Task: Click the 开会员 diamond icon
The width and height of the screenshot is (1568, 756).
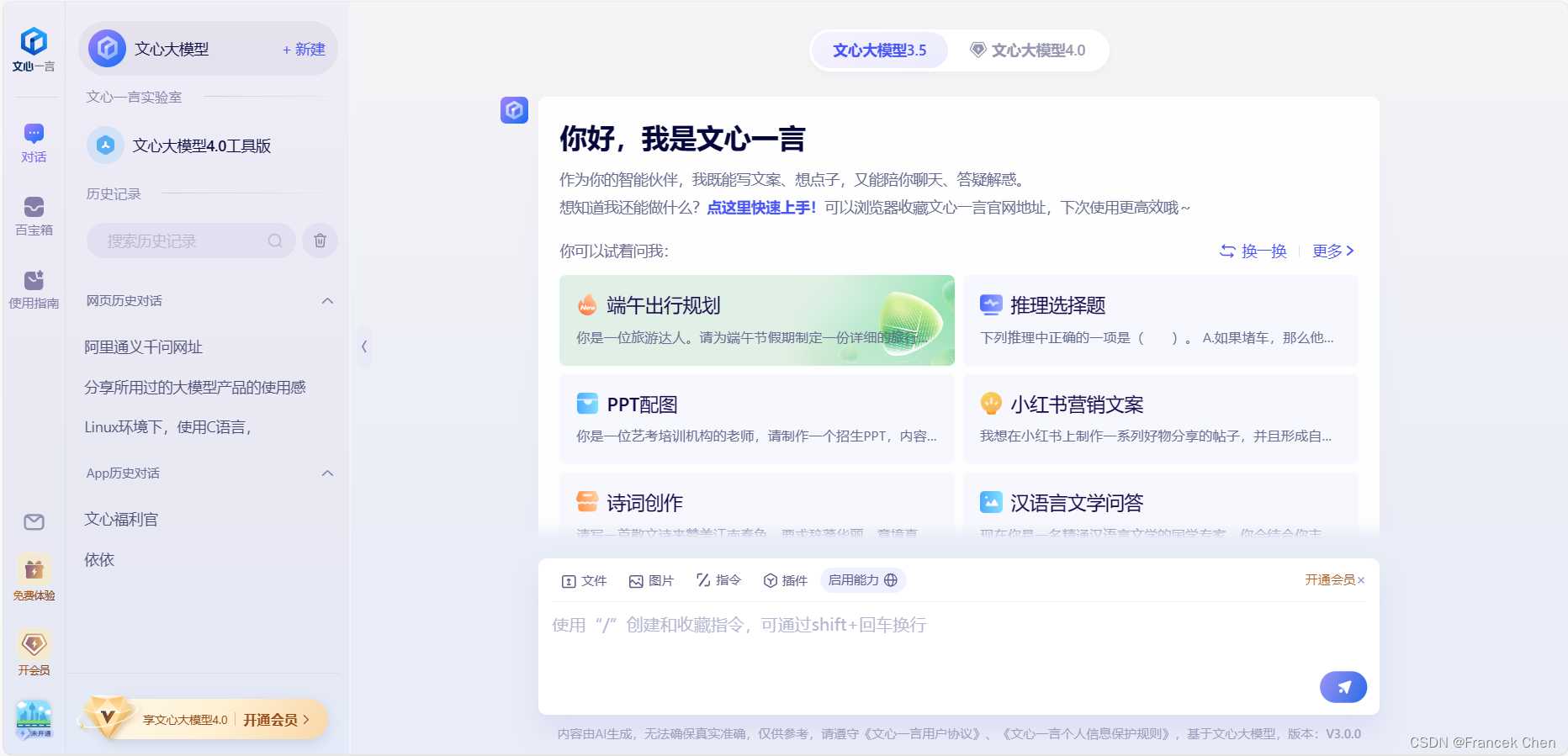Action: [34, 644]
